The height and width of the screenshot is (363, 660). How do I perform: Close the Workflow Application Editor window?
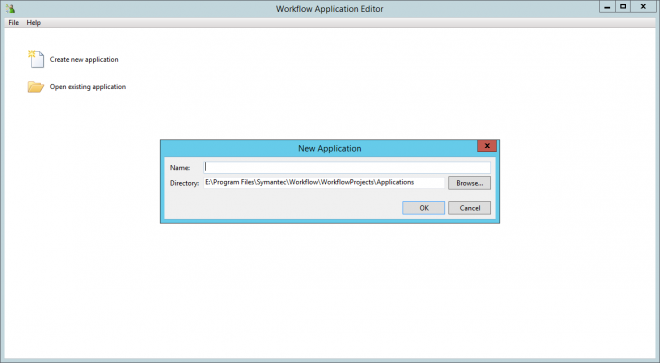coord(643,7)
